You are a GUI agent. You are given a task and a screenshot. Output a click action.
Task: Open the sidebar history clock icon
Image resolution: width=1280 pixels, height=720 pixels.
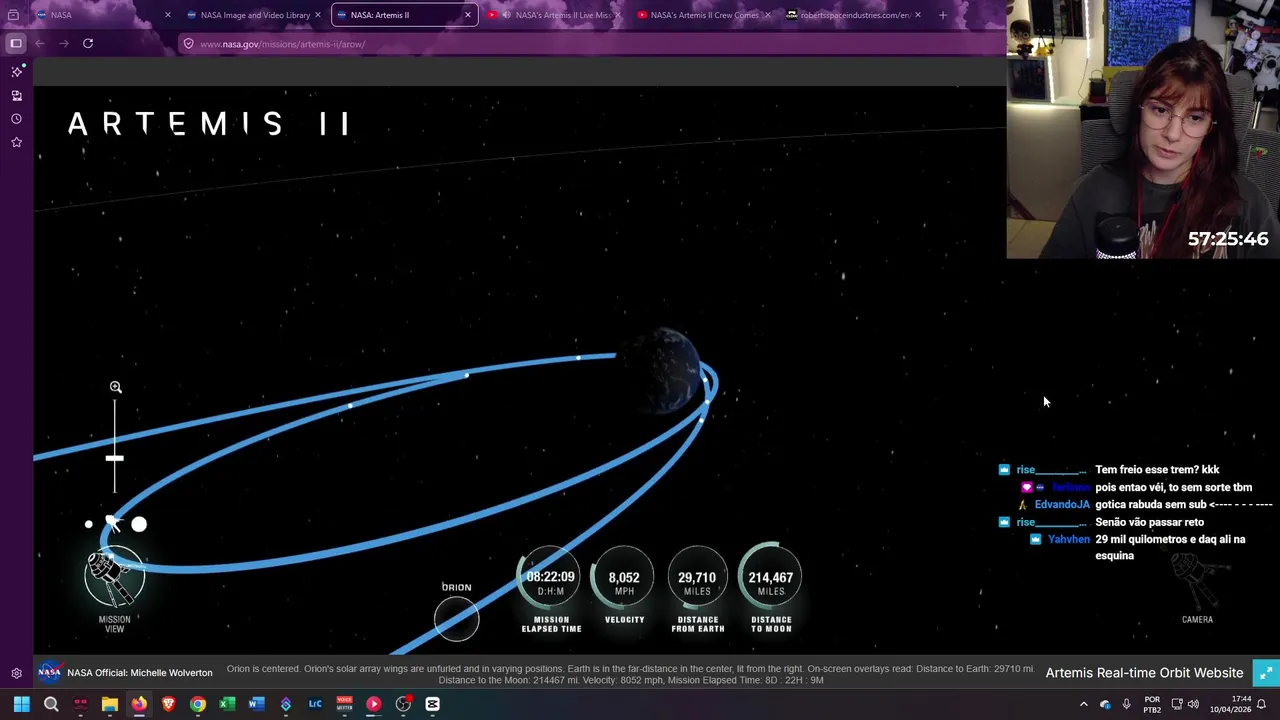click(16, 119)
